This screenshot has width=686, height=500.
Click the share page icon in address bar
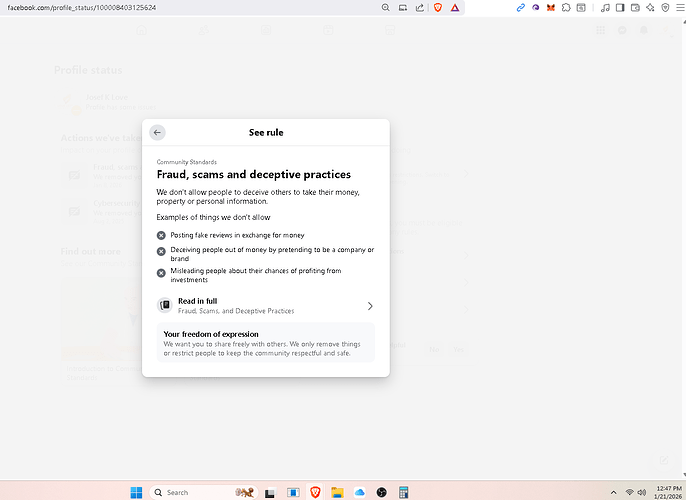[418, 7]
